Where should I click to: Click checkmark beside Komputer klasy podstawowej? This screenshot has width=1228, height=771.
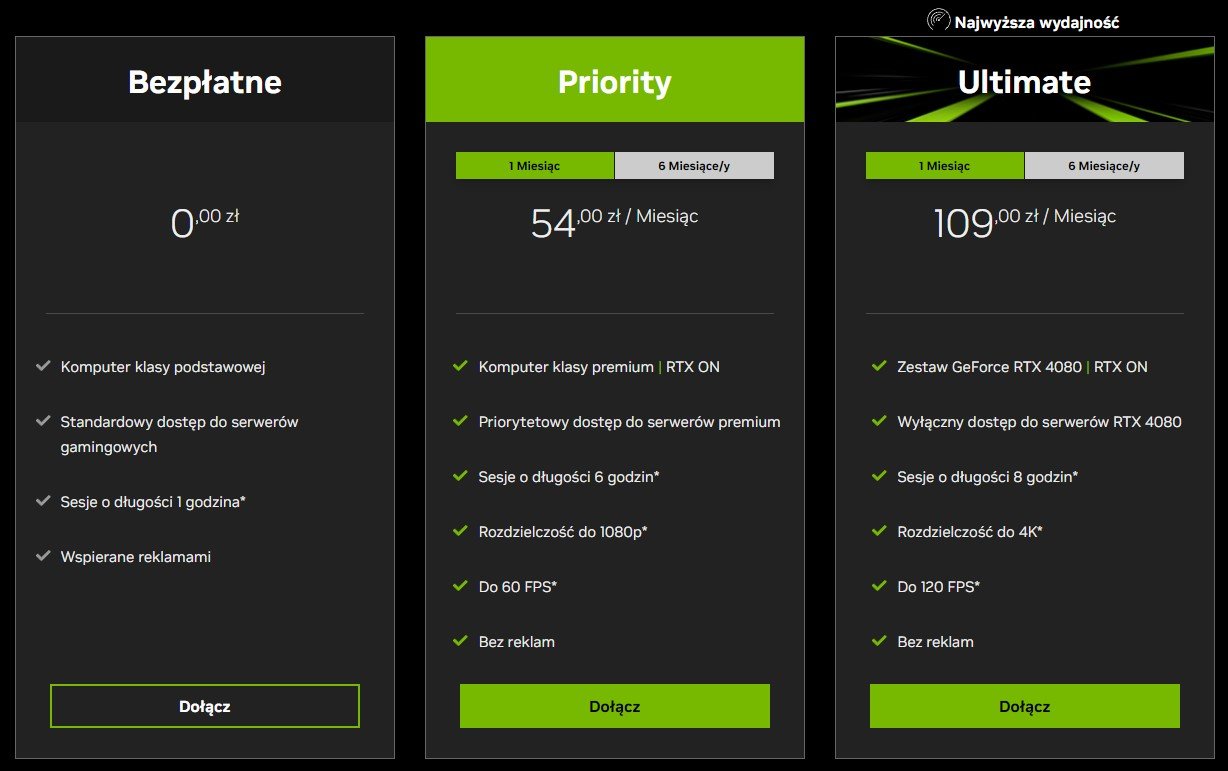(43, 367)
